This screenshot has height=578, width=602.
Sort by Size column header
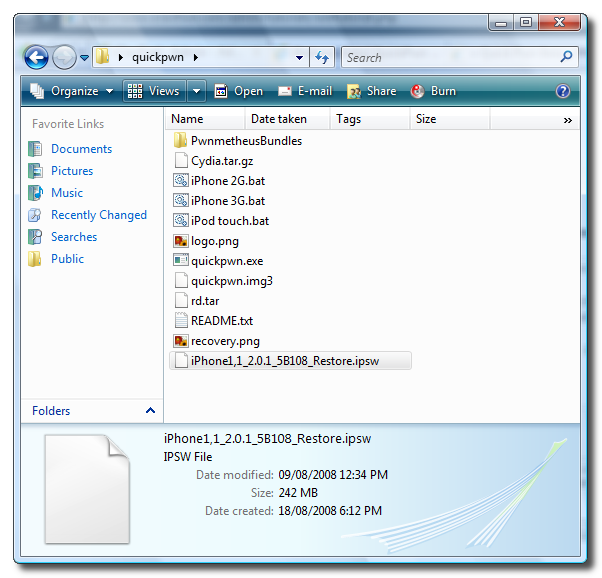pos(450,119)
